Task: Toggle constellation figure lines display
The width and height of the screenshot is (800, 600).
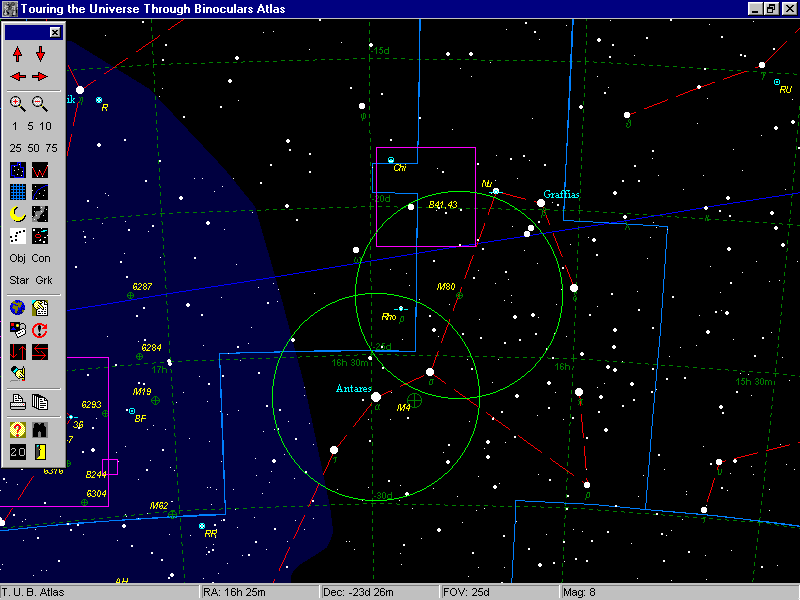Action: 40,170
